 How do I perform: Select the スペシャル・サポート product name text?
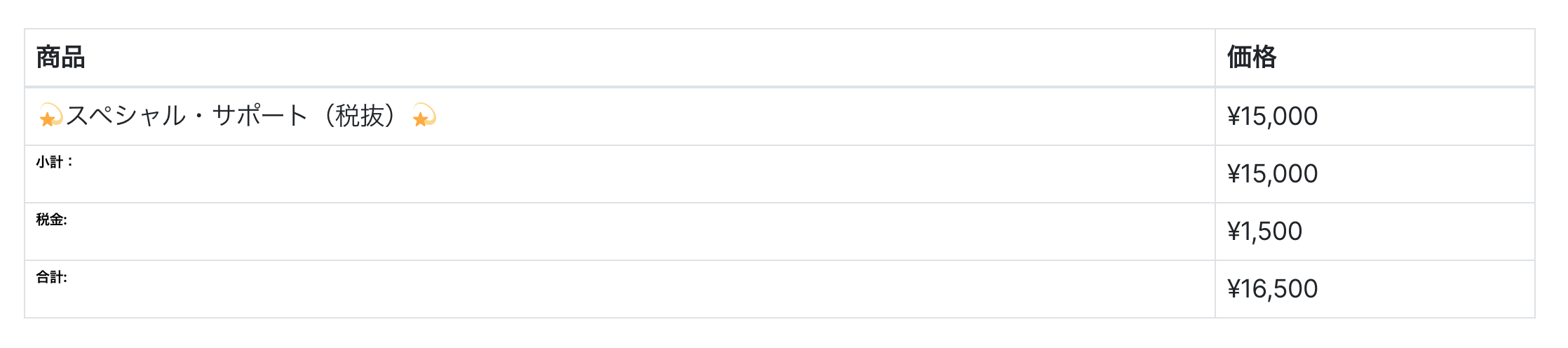tap(187, 116)
